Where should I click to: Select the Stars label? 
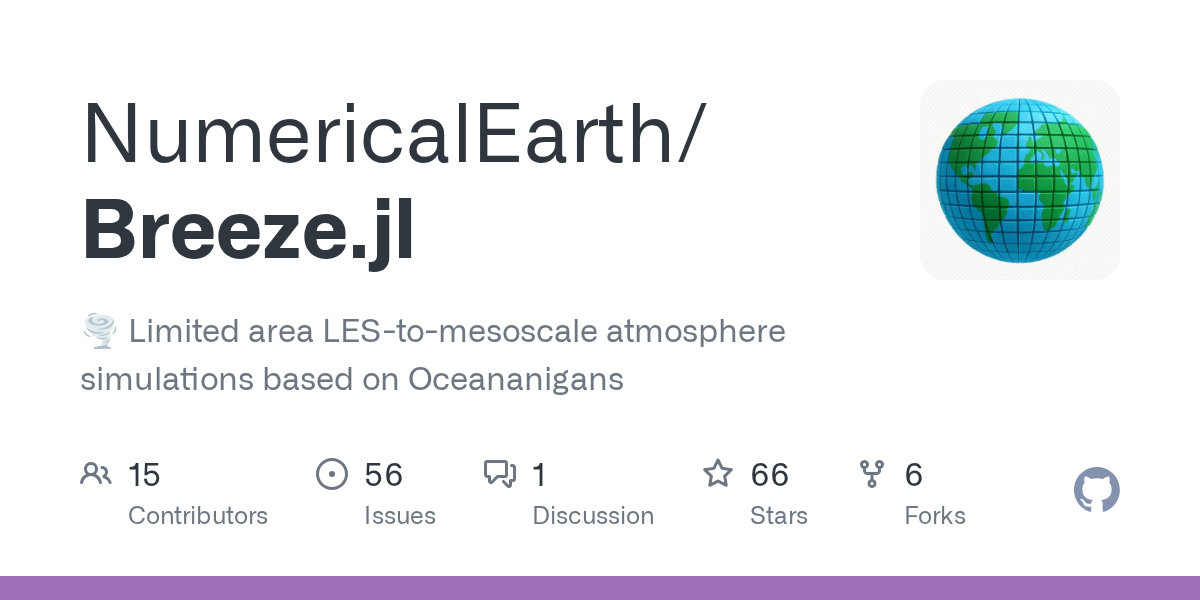click(x=779, y=516)
